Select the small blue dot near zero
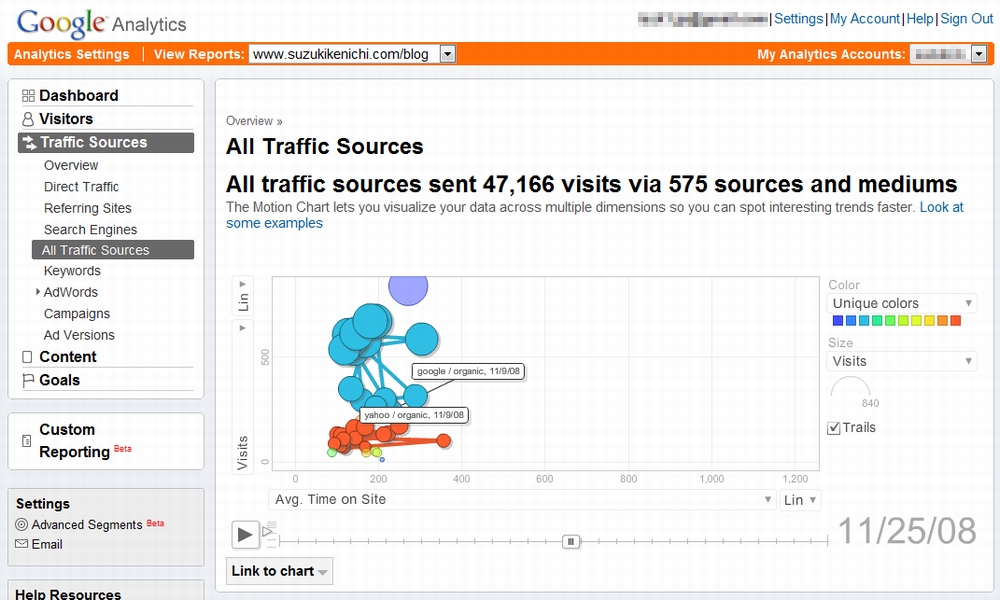The image size is (1000, 600). click(x=382, y=459)
